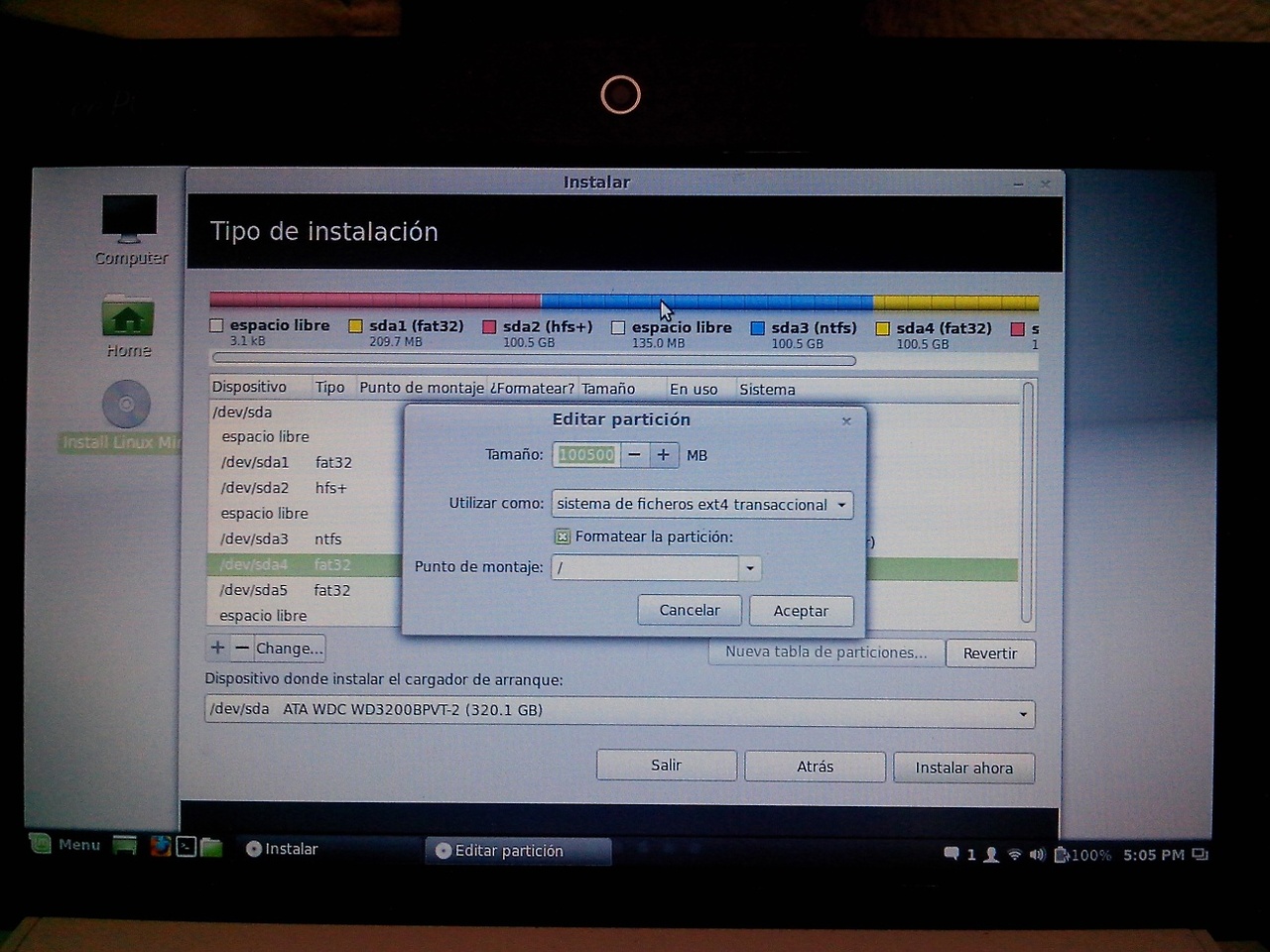
Task: Toggle the Formatear la partición checkbox
Action: pyautogui.click(x=563, y=536)
